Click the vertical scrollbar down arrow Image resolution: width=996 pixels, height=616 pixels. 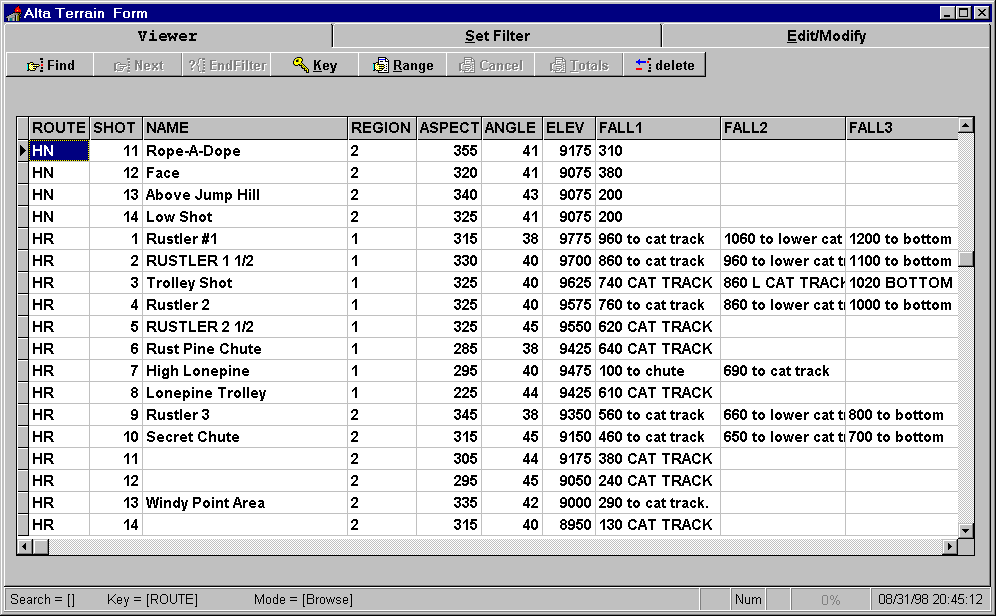tap(966, 530)
